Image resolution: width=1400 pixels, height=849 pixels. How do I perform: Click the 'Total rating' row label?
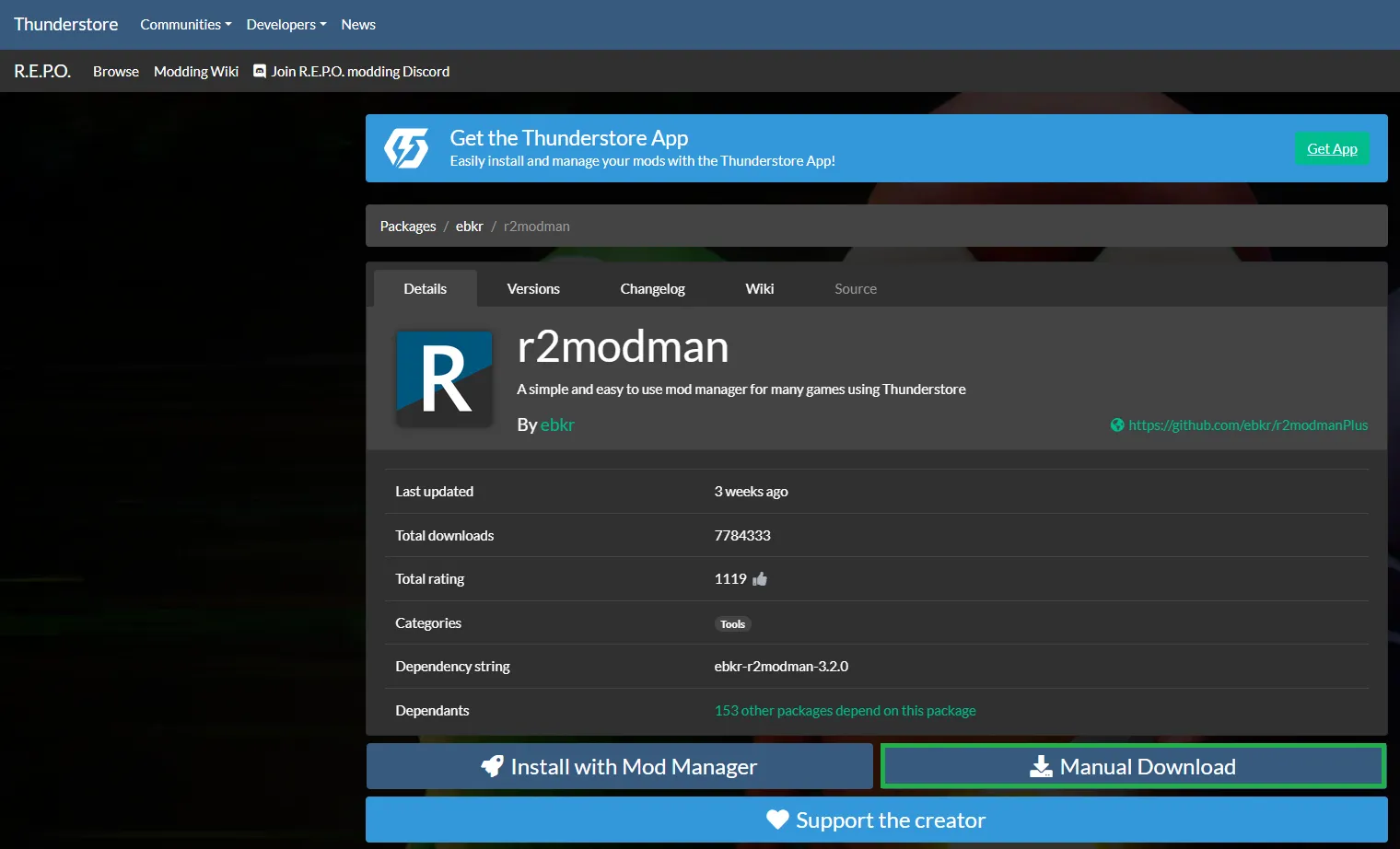[x=430, y=579]
